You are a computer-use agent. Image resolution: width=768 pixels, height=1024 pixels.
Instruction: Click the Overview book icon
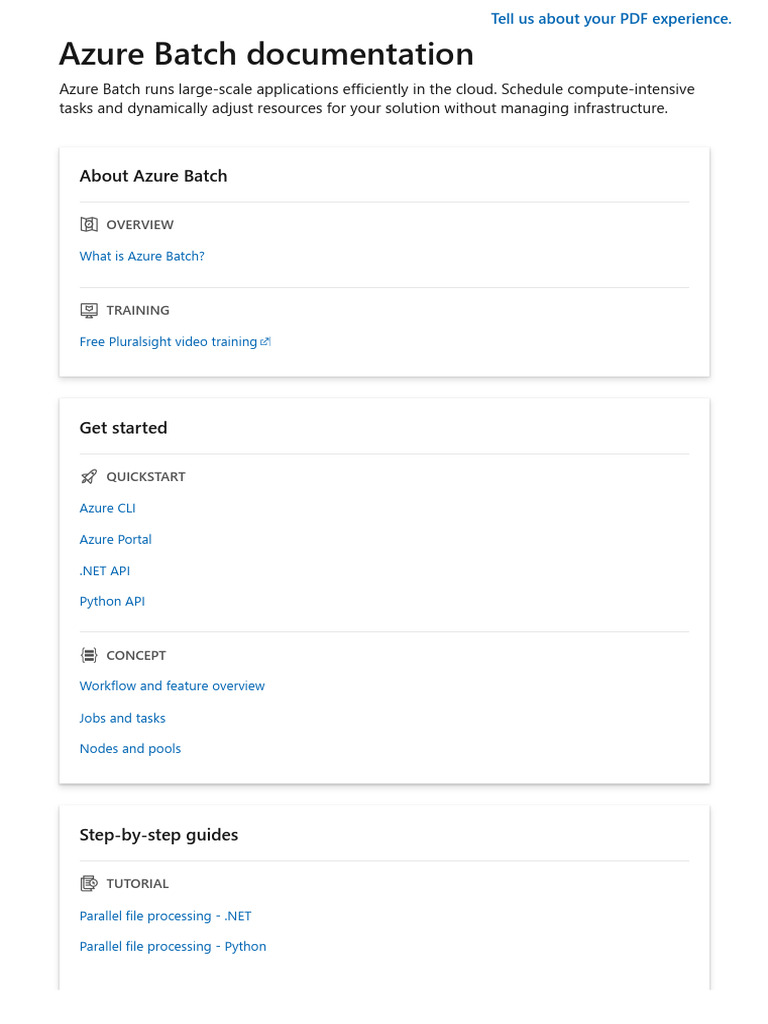89,225
